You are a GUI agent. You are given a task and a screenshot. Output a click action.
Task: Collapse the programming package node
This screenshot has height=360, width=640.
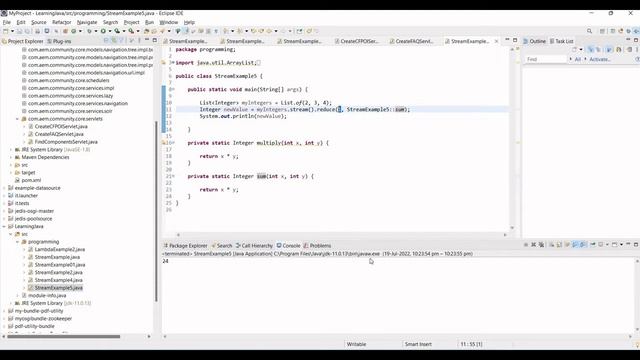point(17,242)
